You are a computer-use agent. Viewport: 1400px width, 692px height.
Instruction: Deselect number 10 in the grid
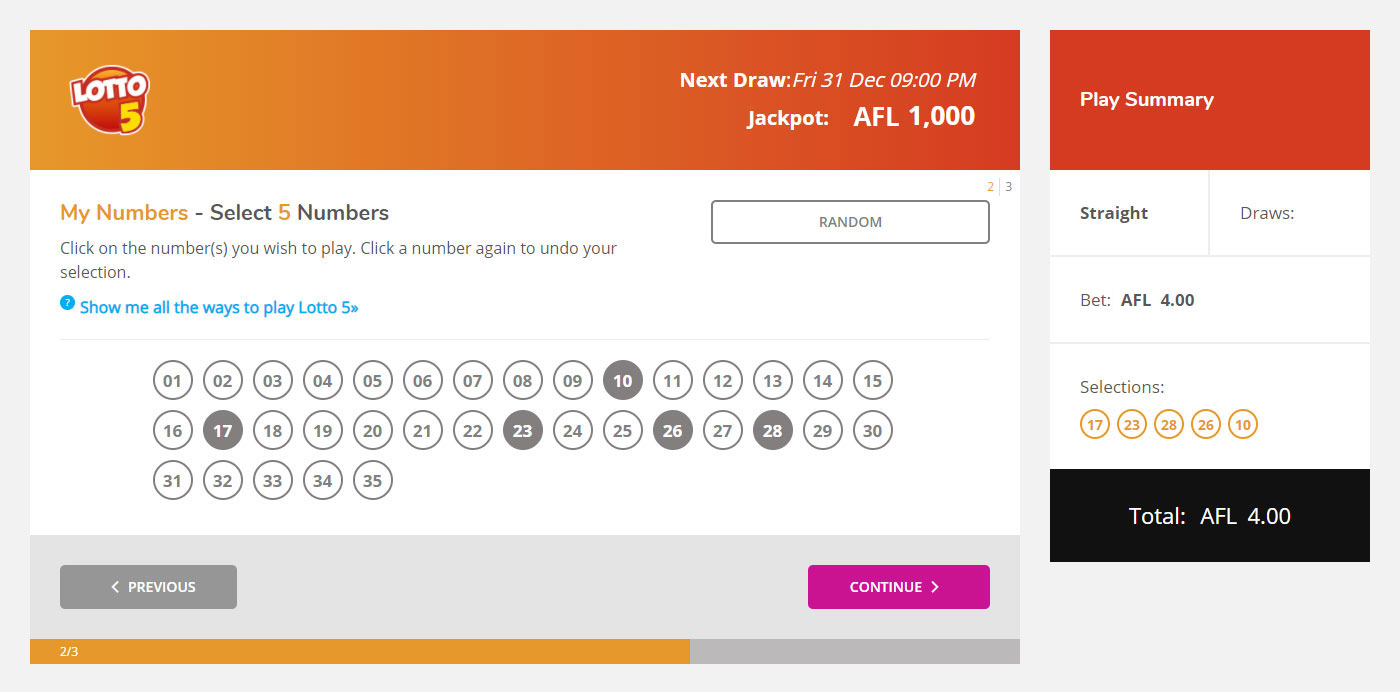623,380
